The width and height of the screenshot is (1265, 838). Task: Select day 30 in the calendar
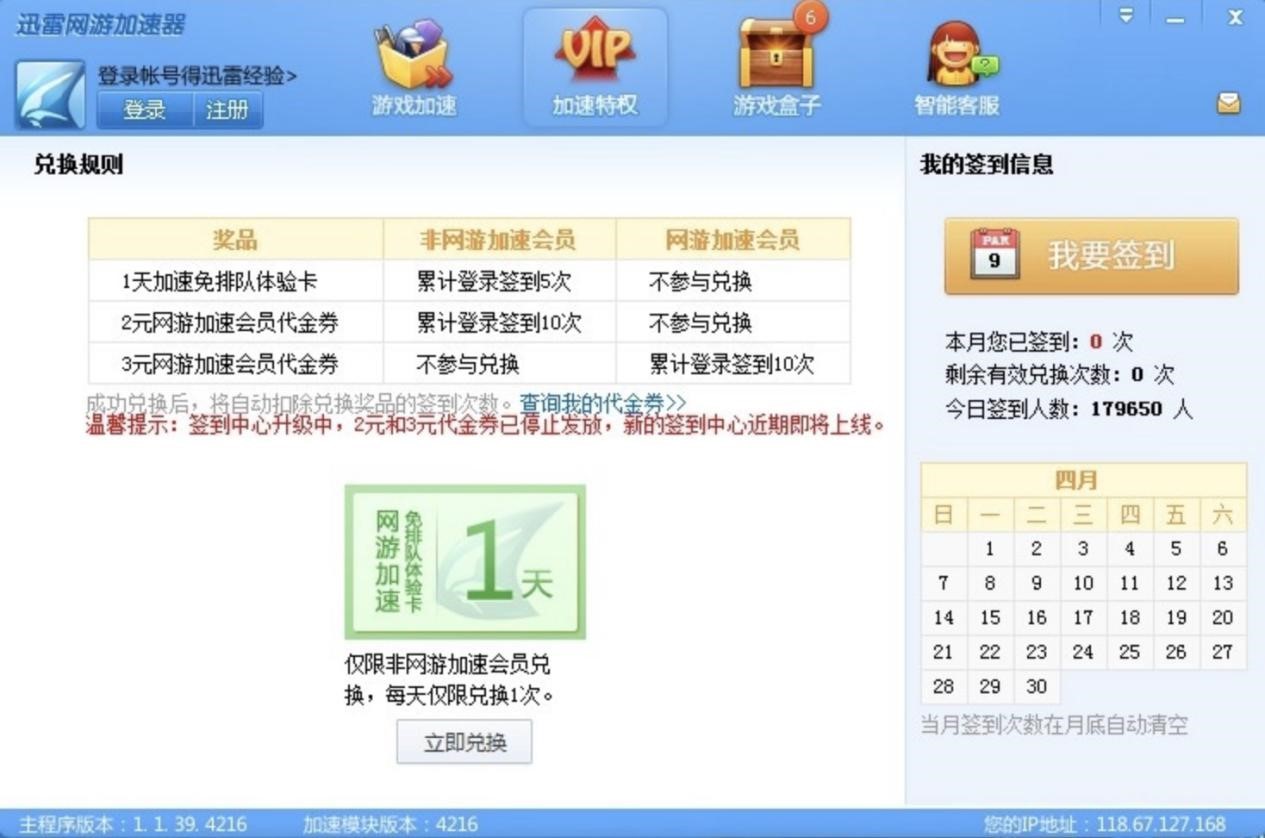(x=1036, y=687)
